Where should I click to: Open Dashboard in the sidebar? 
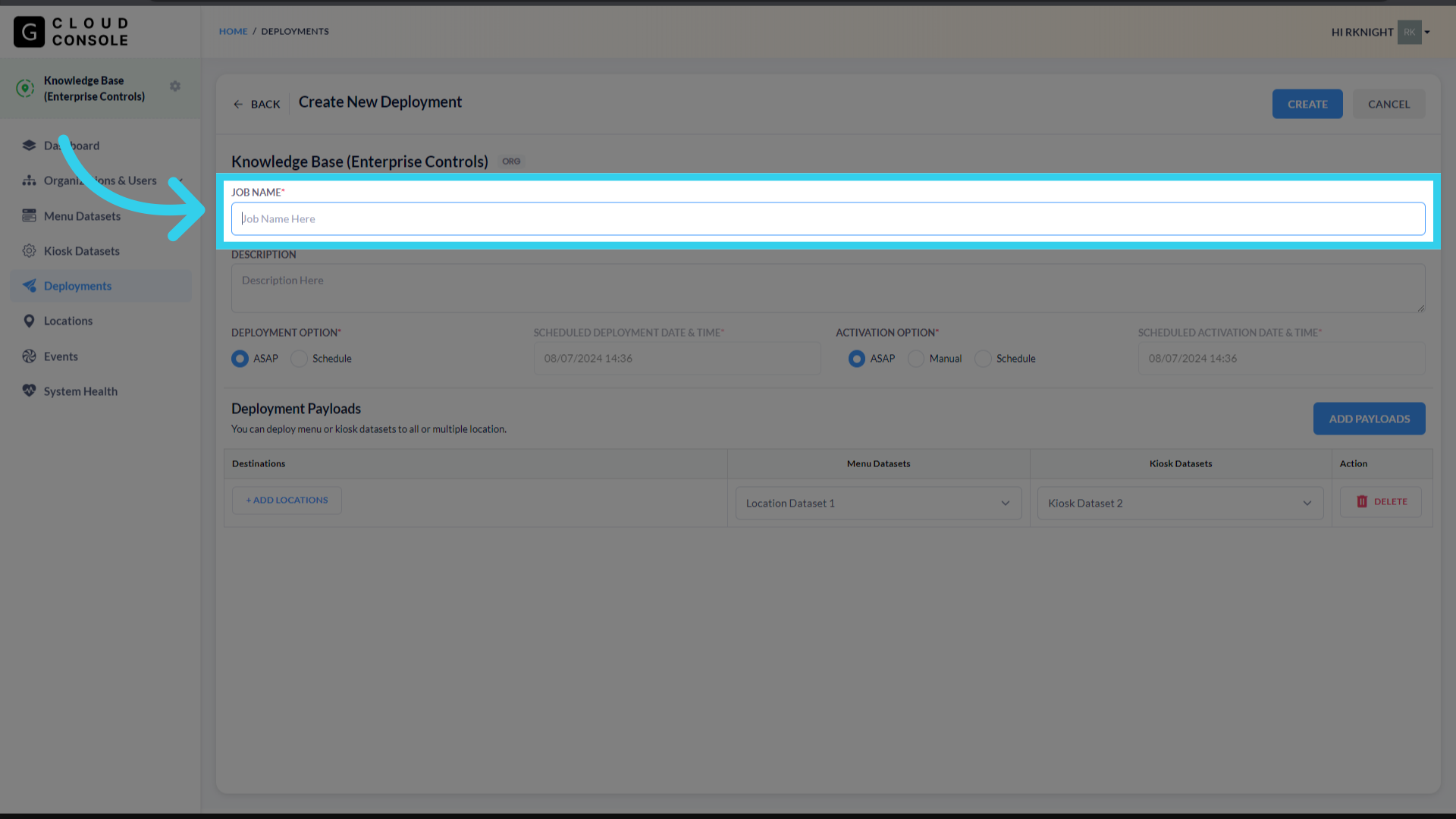pyautogui.click(x=100, y=146)
